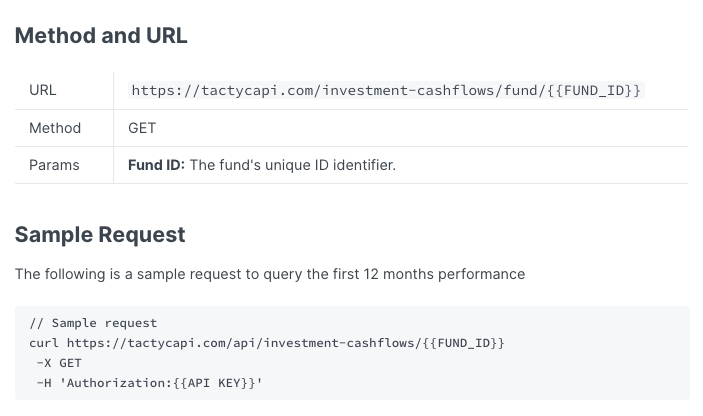This screenshot has width=703, height=416.
Task: Click the "Sample Request" heading
Action: coord(100,235)
